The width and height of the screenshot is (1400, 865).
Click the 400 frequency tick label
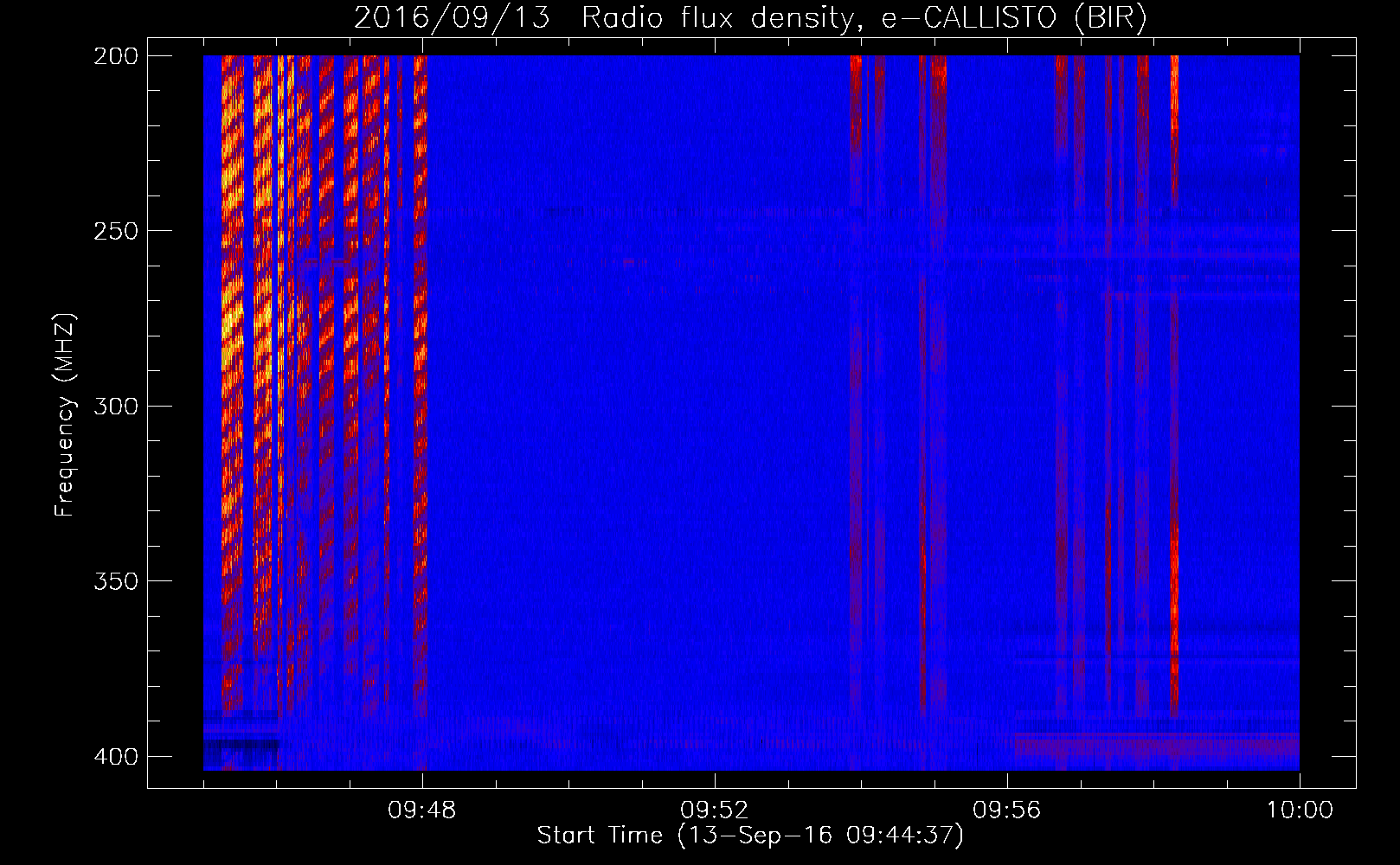point(115,756)
